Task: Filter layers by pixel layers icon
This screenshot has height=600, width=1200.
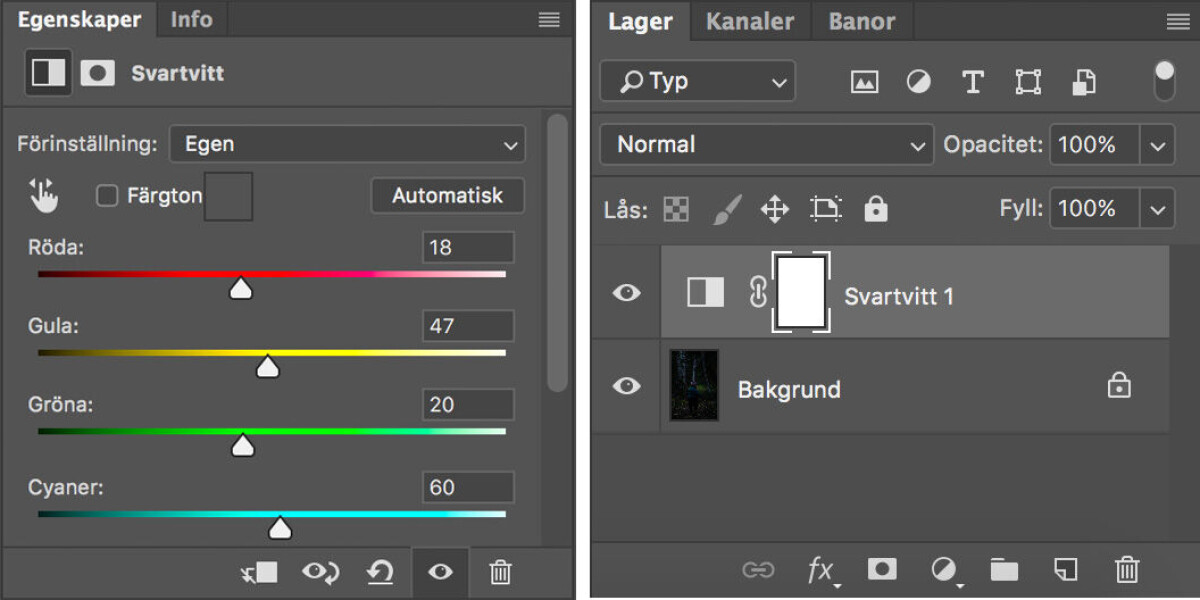Action: coord(864,82)
